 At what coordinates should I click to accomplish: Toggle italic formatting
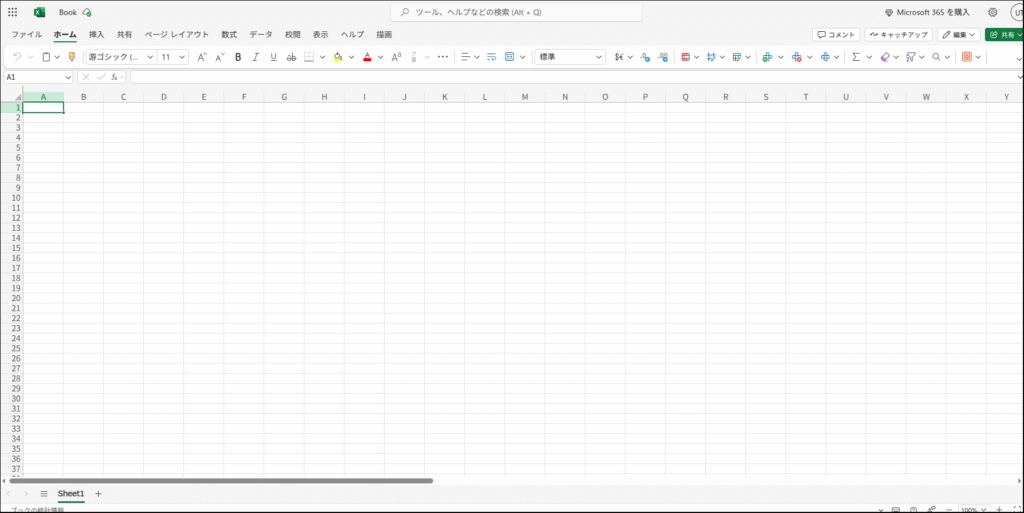pos(255,57)
